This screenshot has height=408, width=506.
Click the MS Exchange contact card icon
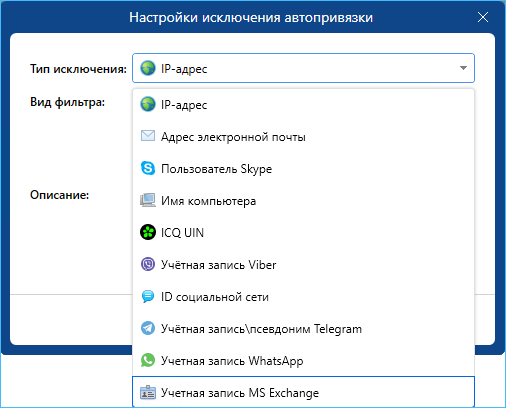click(148, 392)
